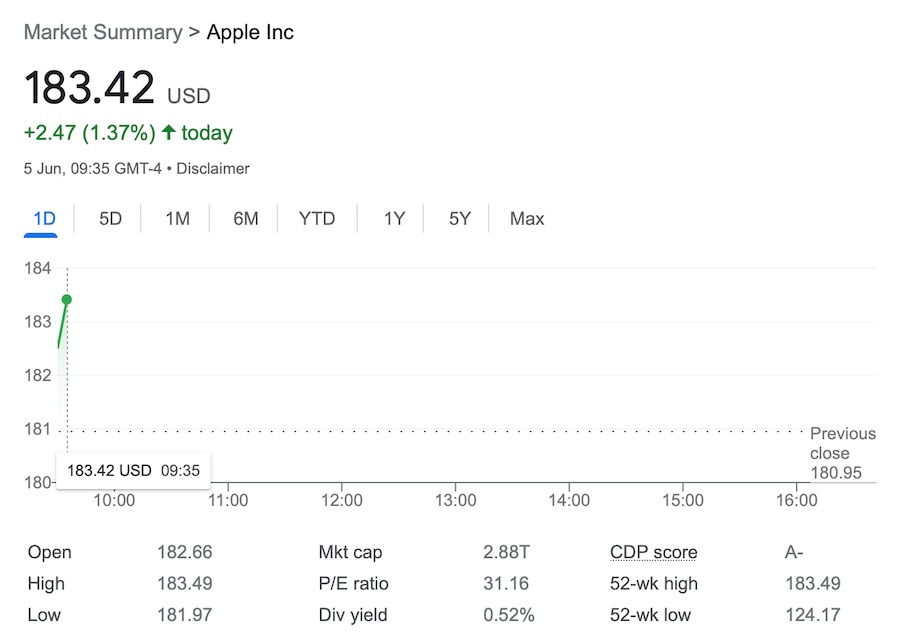The height and width of the screenshot is (644, 900).
Task: Select the 6M range tab
Action: (245, 218)
